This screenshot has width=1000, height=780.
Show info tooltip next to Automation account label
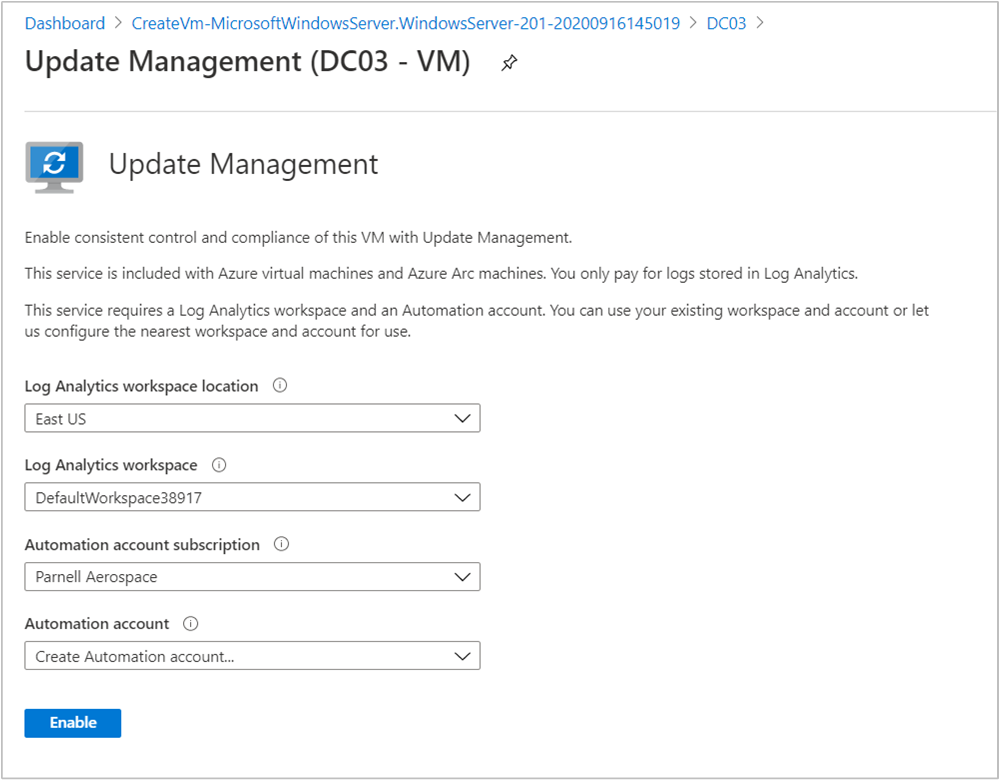click(190, 623)
